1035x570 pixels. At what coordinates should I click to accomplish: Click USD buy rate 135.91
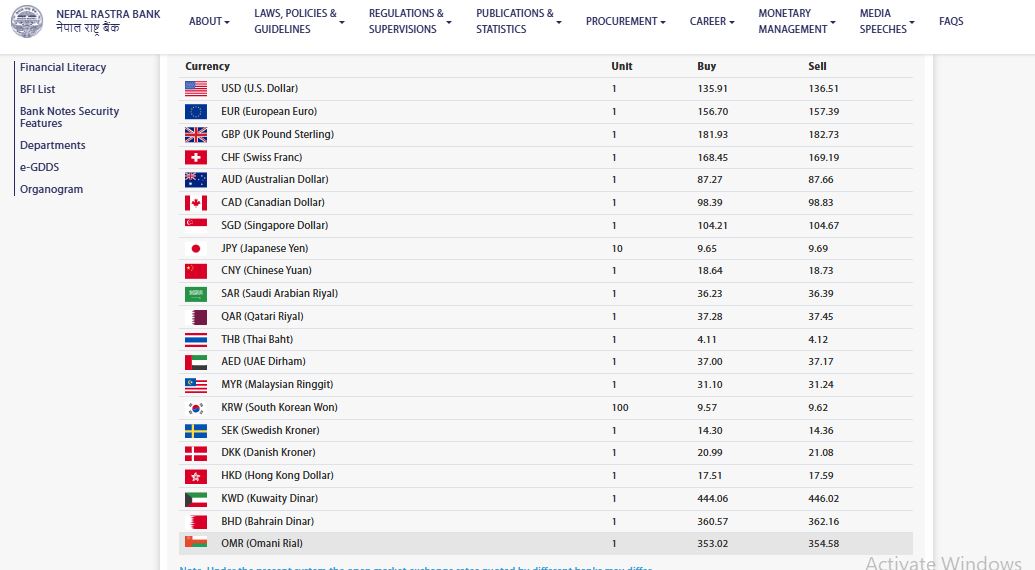click(x=712, y=88)
